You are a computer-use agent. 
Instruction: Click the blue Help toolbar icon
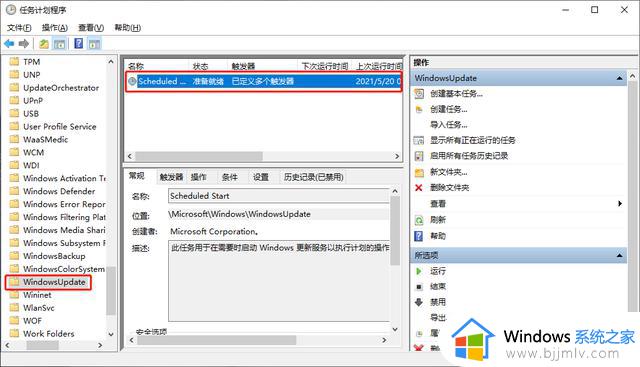pos(79,43)
